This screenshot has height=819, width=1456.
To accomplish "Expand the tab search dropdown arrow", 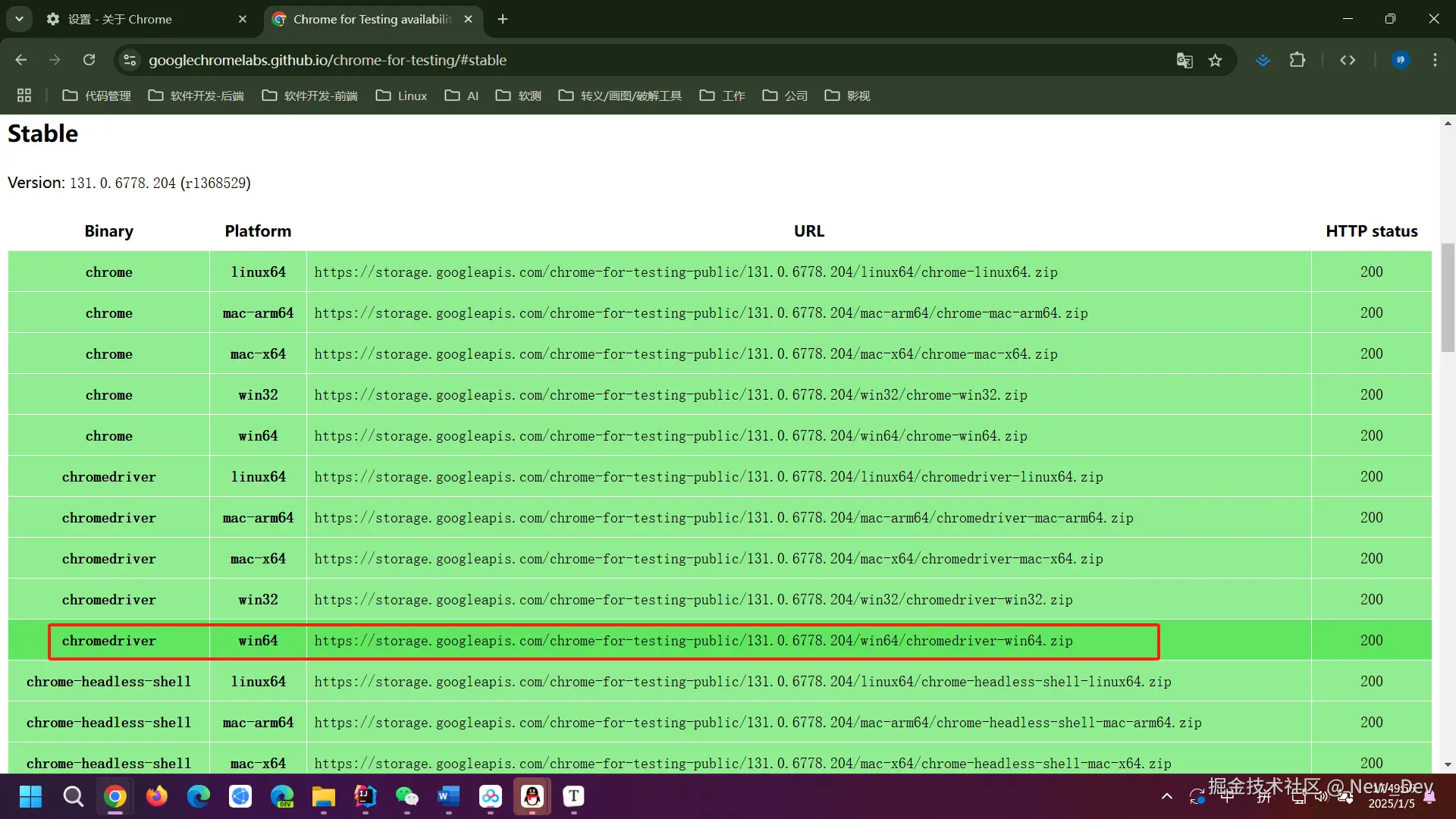I will point(19,19).
